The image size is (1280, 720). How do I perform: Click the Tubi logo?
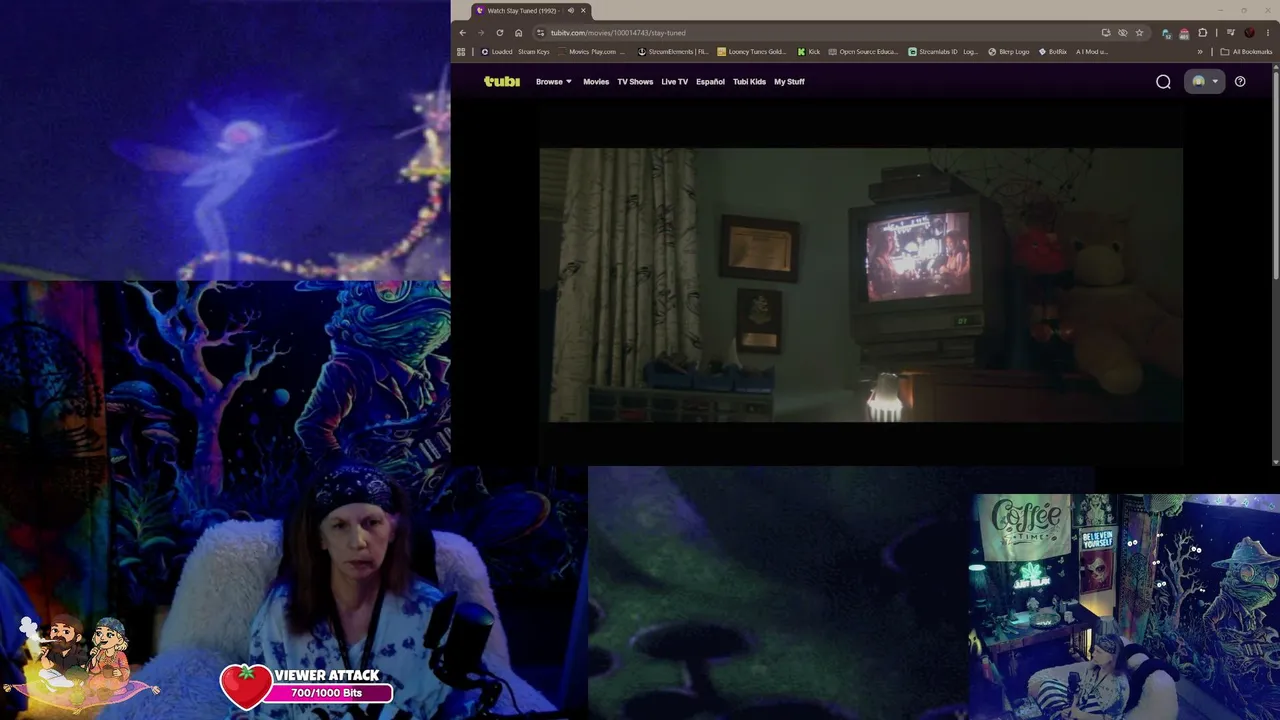pyautogui.click(x=502, y=82)
